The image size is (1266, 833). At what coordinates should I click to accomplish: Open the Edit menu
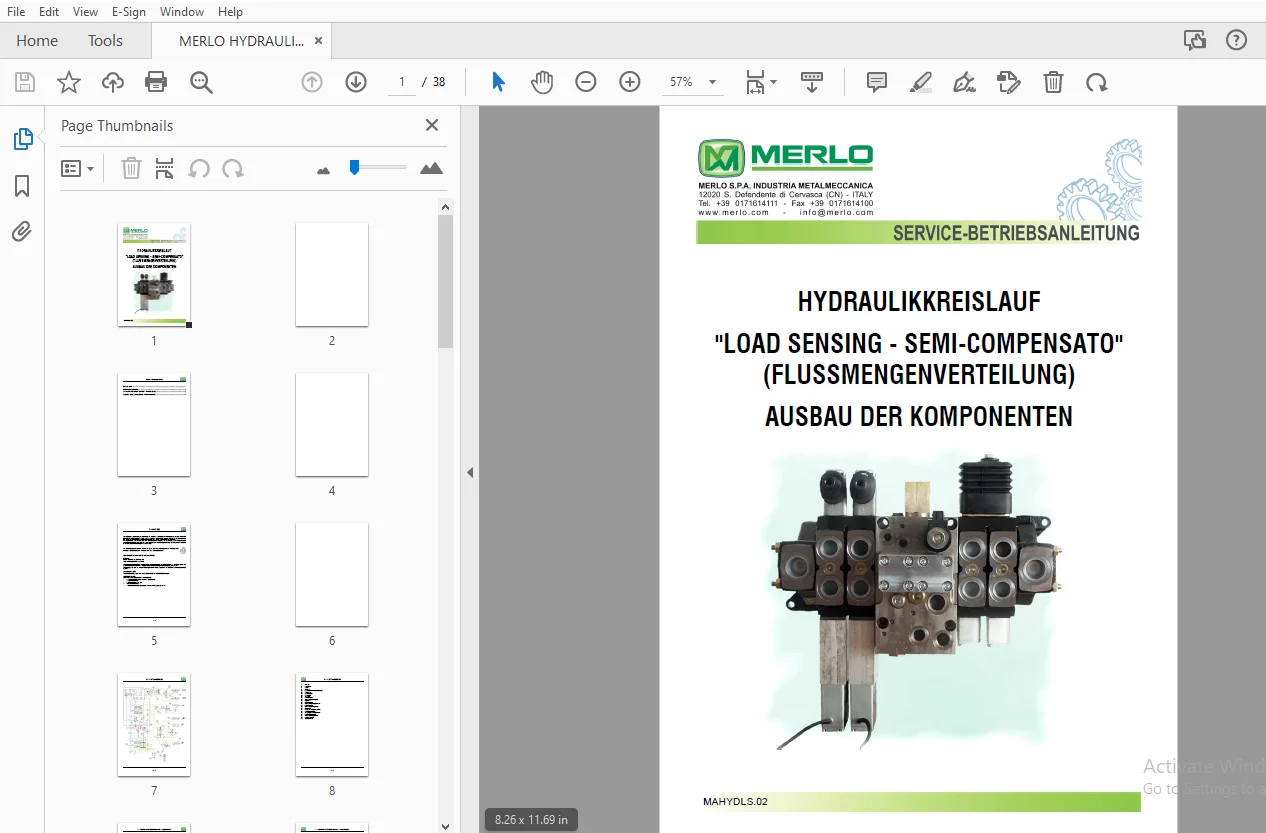pos(49,11)
